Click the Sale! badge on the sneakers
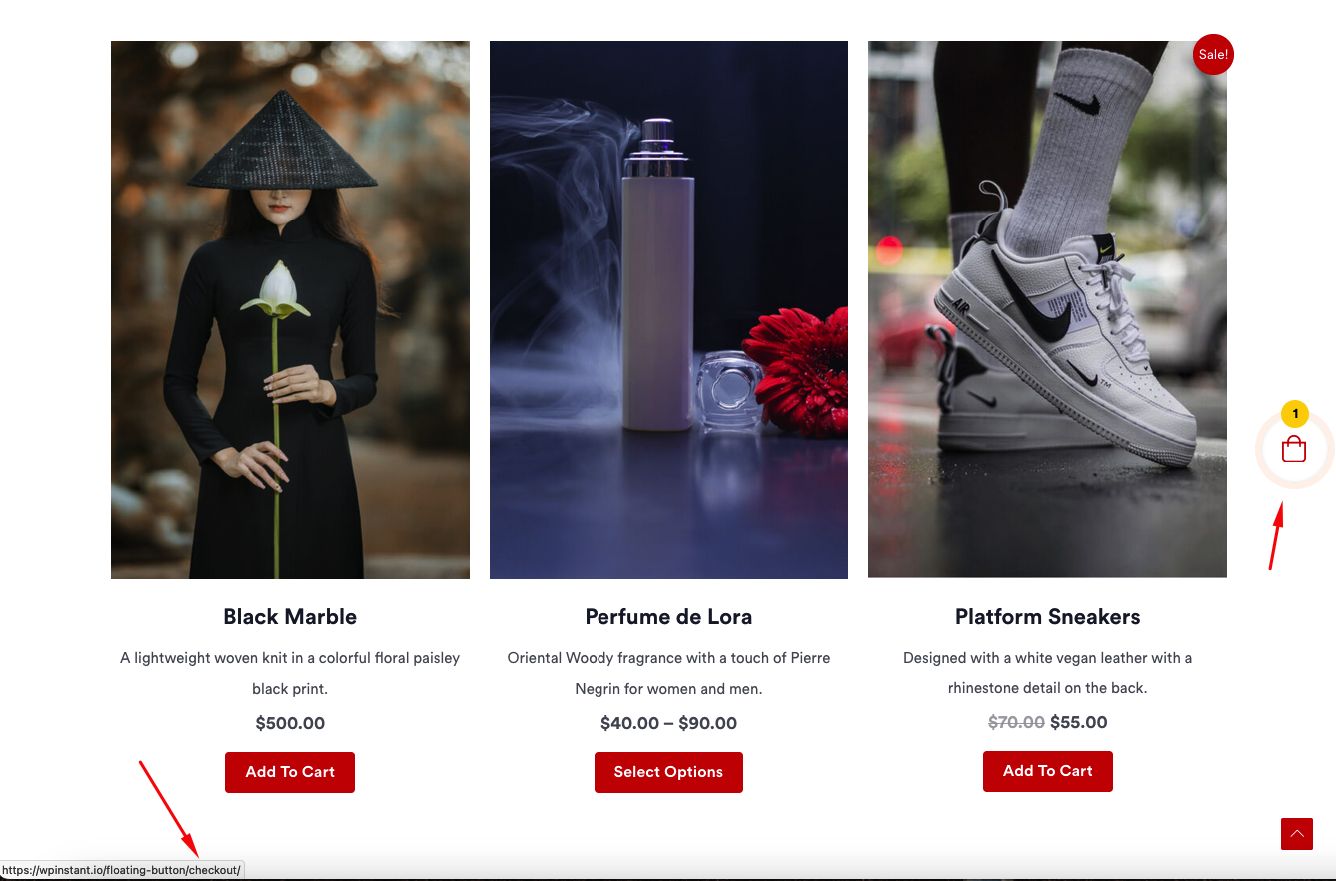Screen dimensions: 1336x881 [x=1213, y=55]
